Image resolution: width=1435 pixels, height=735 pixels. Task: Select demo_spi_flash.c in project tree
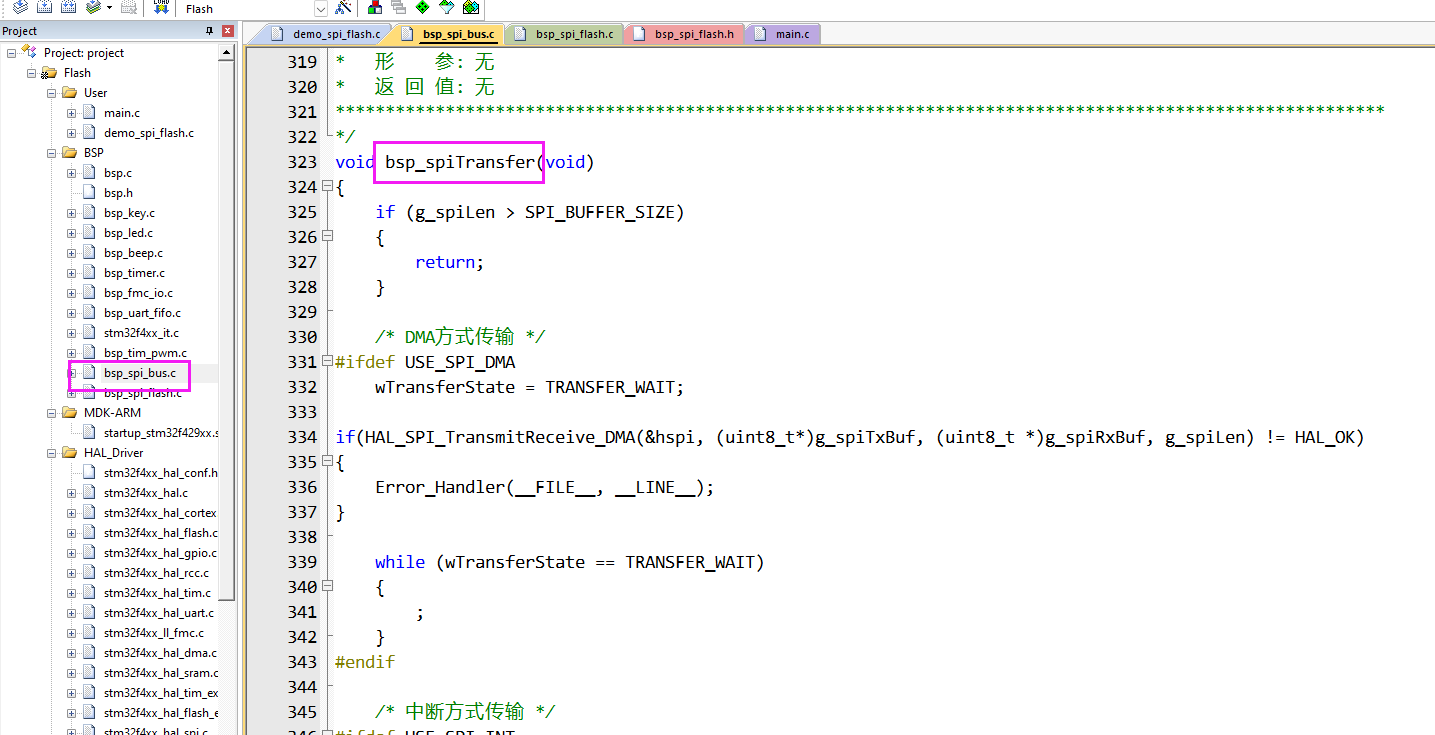click(x=148, y=132)
